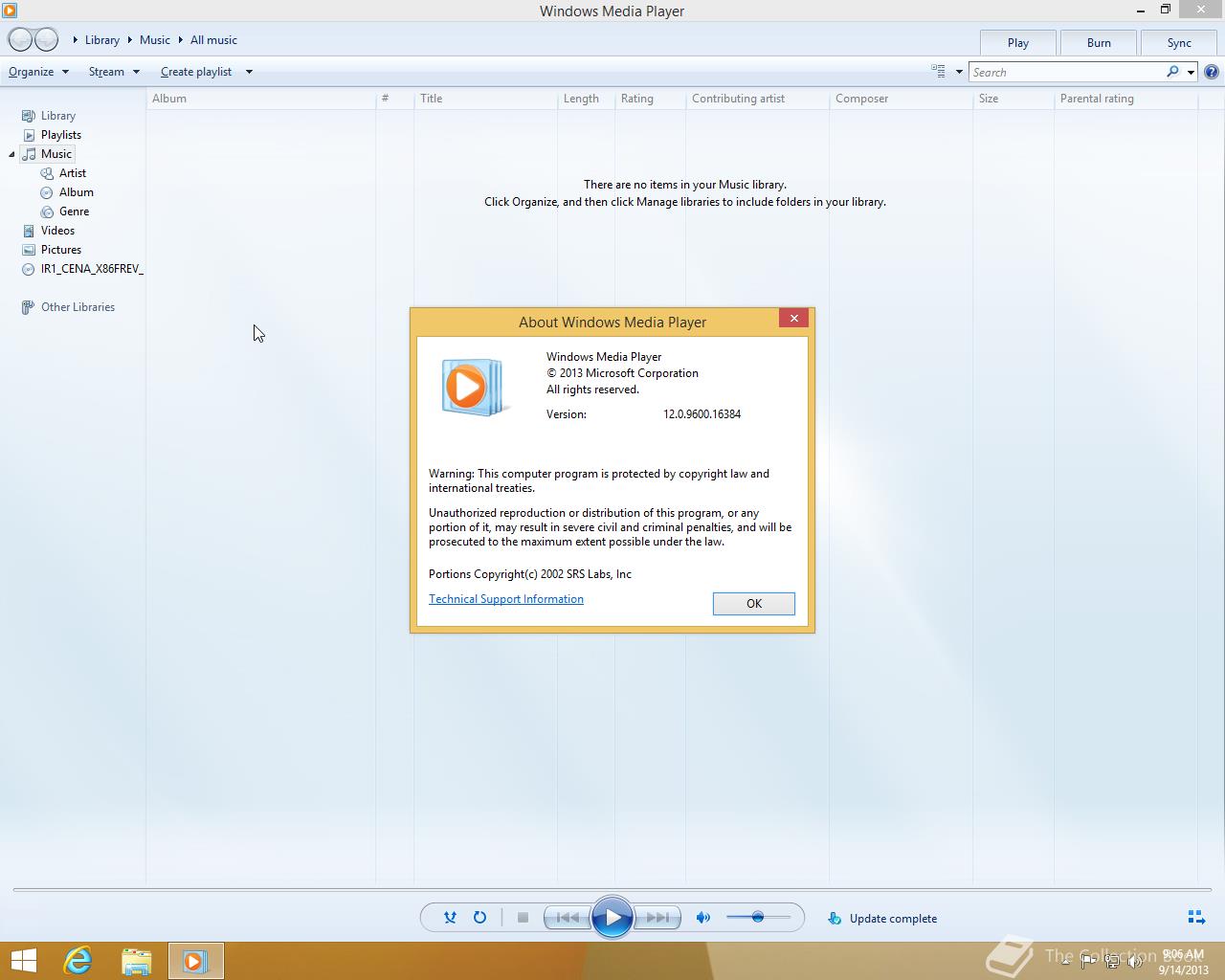Mute the volume speaker icon
1225x980 pixels.
(703, 918)
